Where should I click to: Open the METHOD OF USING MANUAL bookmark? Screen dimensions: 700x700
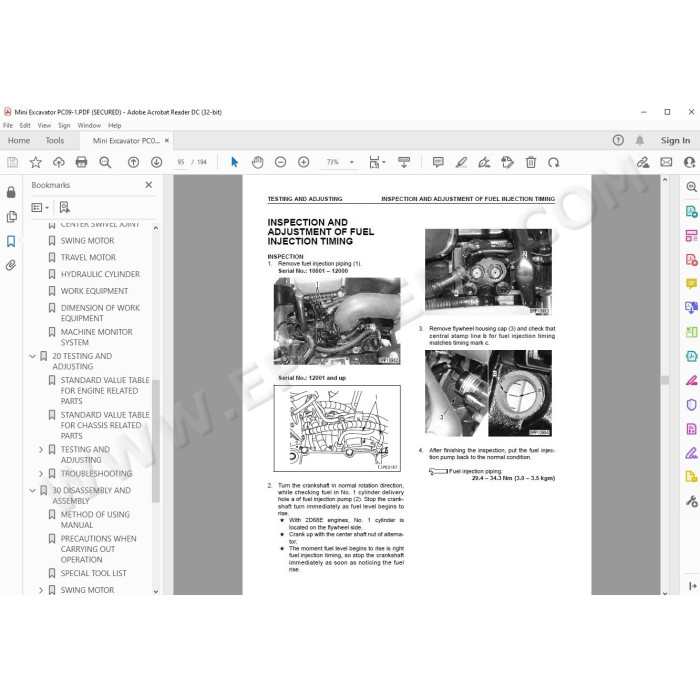(x=95, y=520)
